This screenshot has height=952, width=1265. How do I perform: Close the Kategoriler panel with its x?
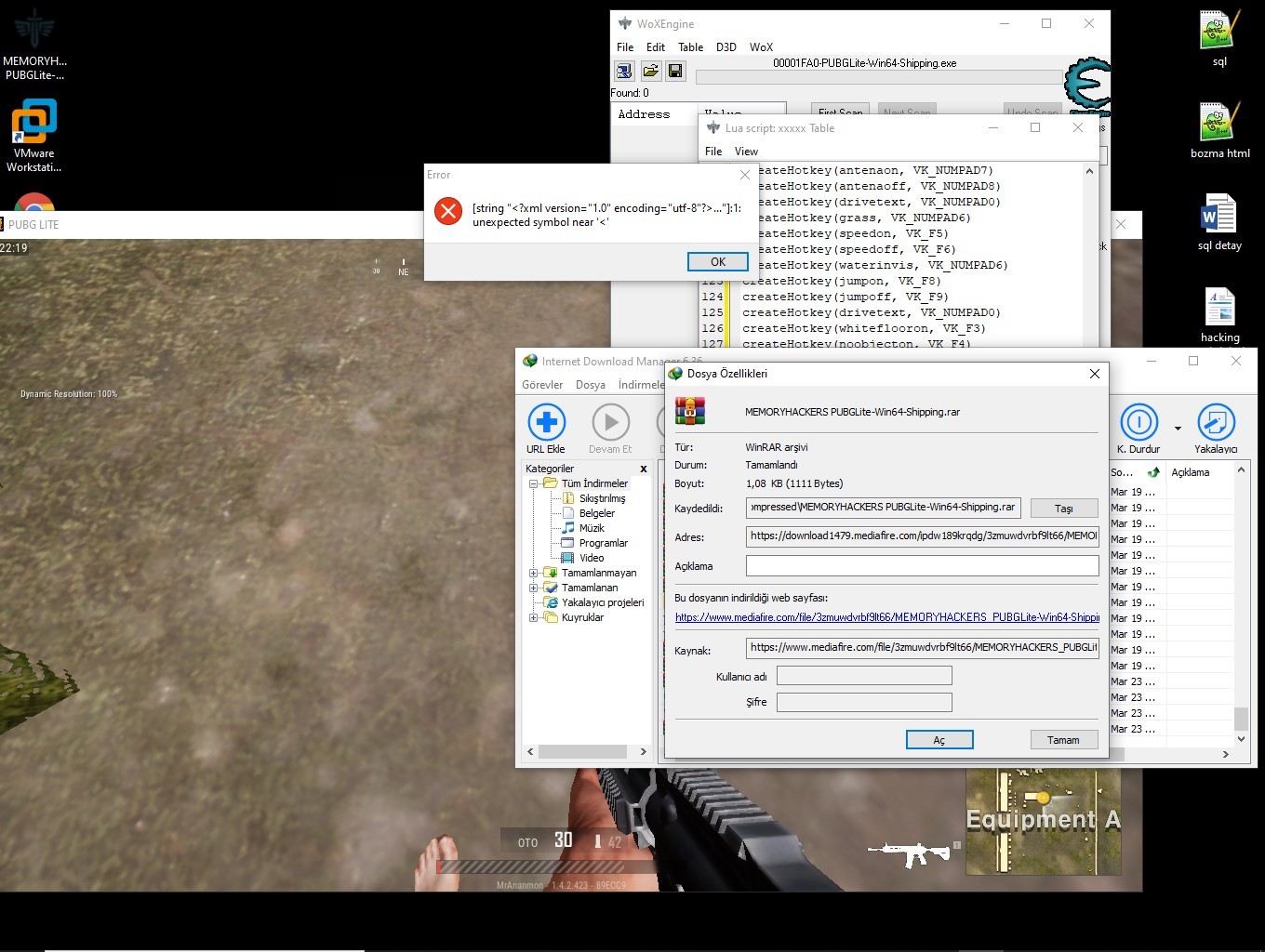[643, 469]
